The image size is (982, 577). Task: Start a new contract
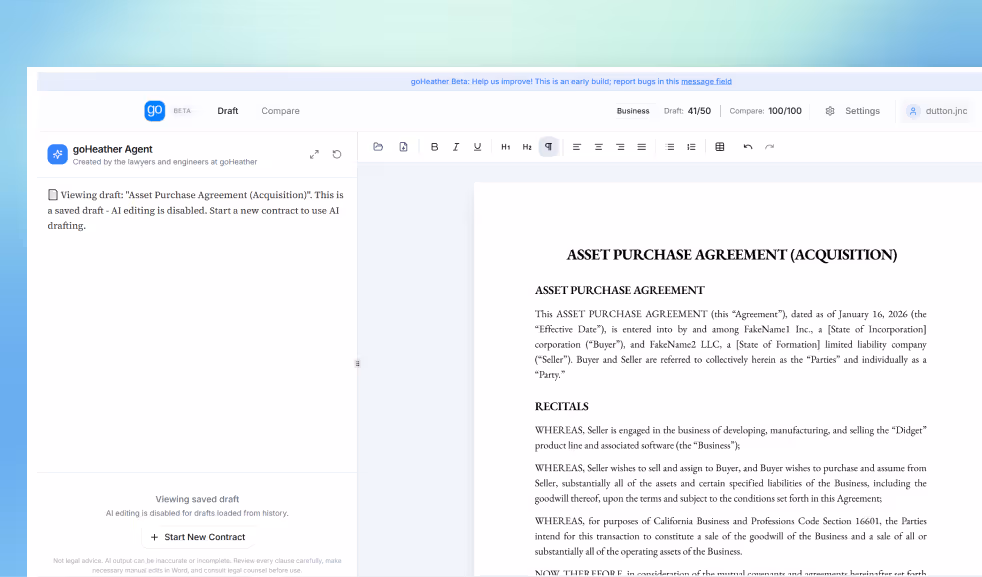click(x=195, y=537)
